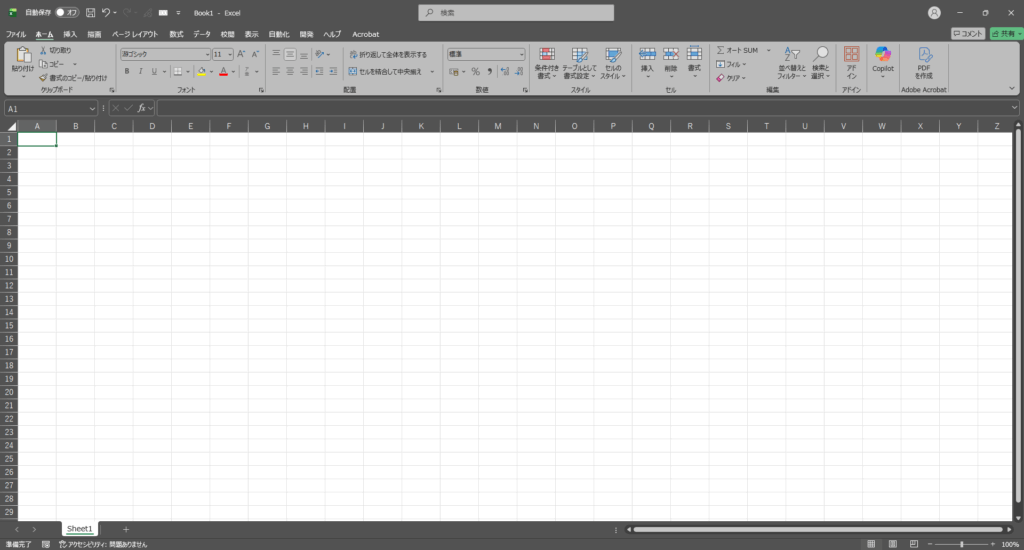Image resolution: width=1024 pixels, height=550 pixels.
Task: Click the PDFを作成 Acrobat icon
Action: [x=924, y=60]
